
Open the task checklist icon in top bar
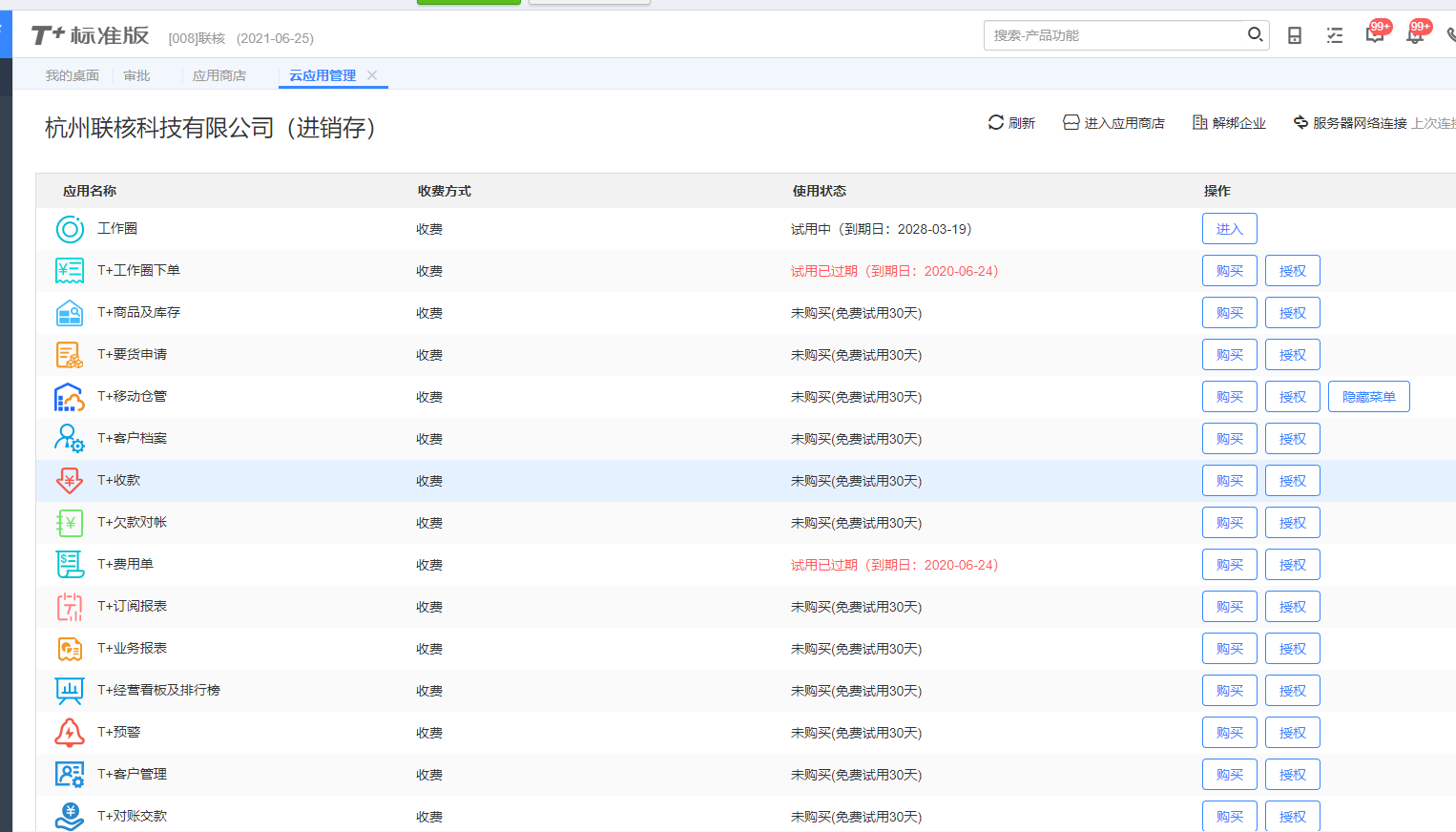click(1335, 35)
